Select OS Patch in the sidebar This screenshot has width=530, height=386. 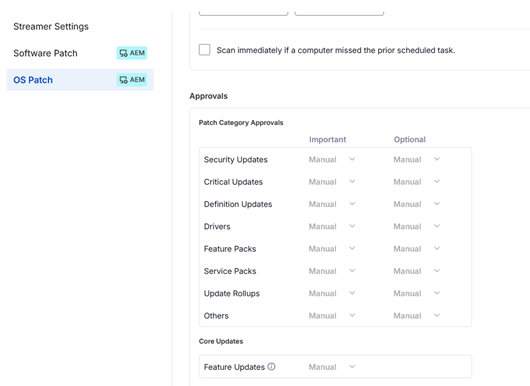(80, 80)
